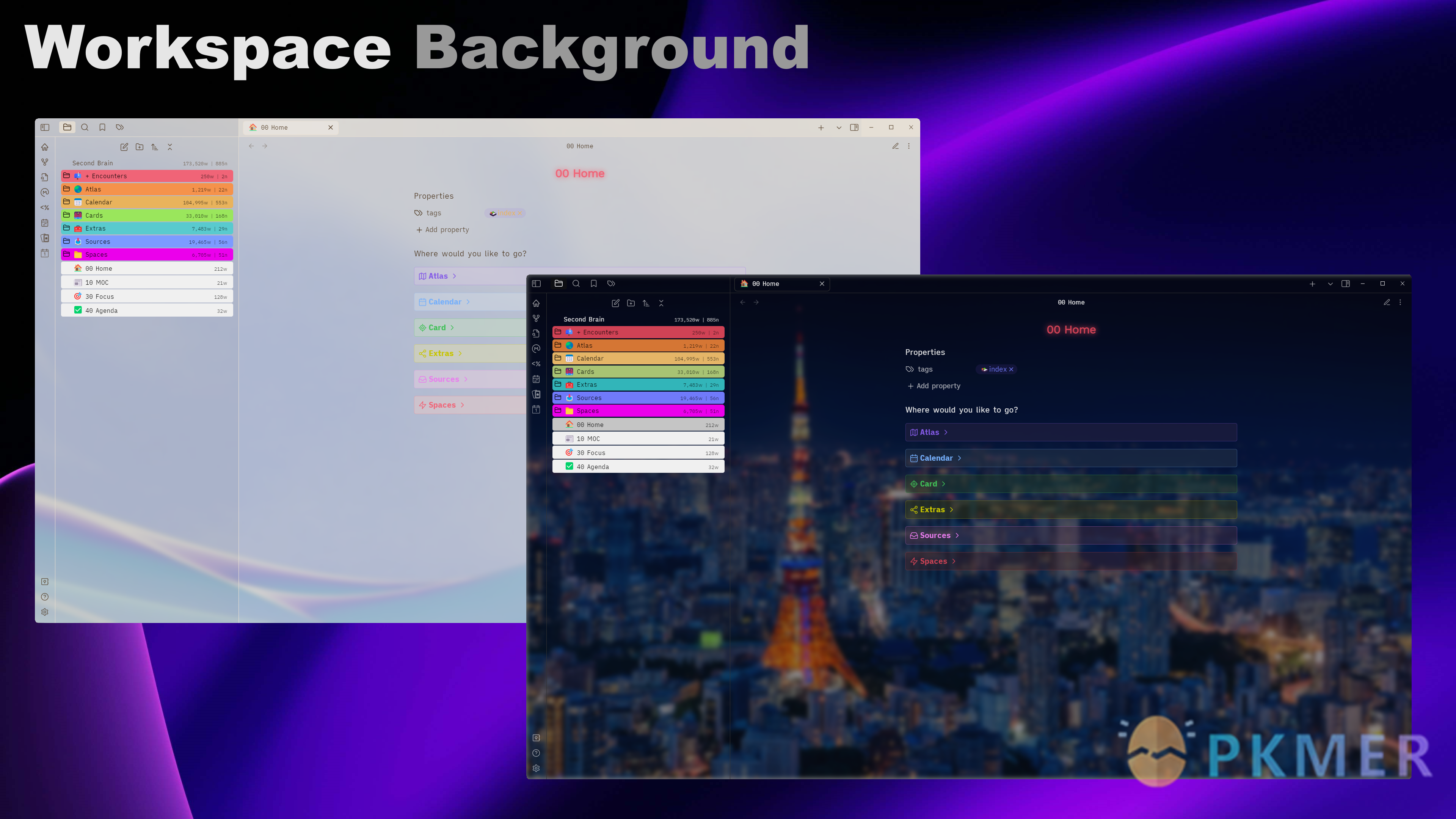Close 00 Home tab in light window
The image size is (1456, 819).
pos(331,127)
